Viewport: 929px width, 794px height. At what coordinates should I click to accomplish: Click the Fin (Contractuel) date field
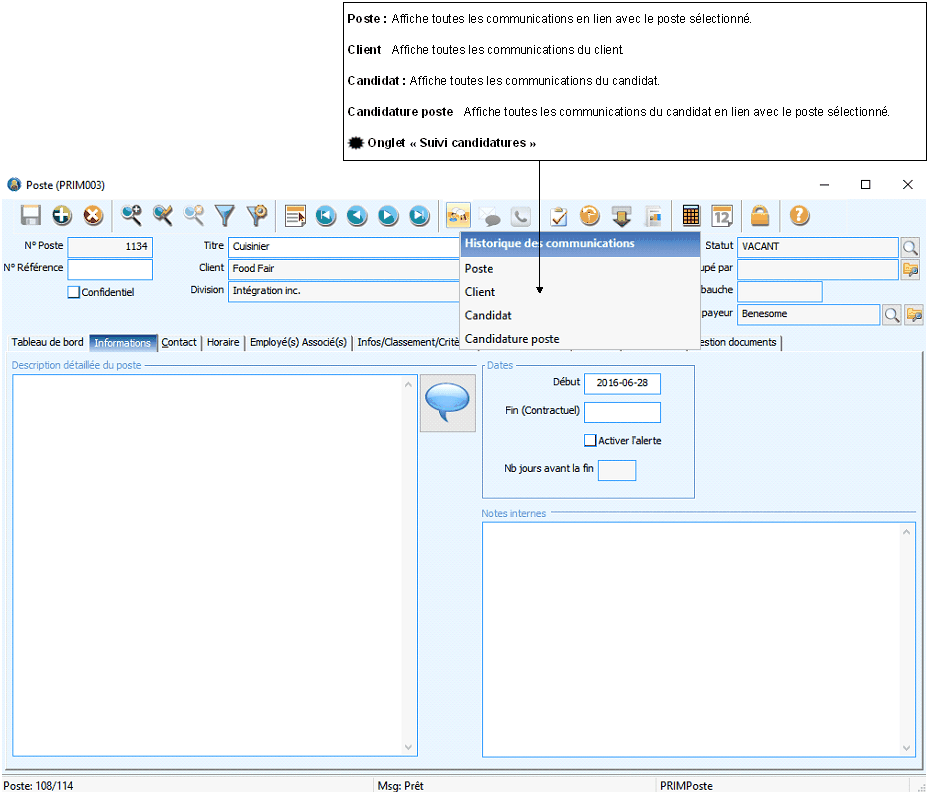pyautogui.click(x=622, y=412)
